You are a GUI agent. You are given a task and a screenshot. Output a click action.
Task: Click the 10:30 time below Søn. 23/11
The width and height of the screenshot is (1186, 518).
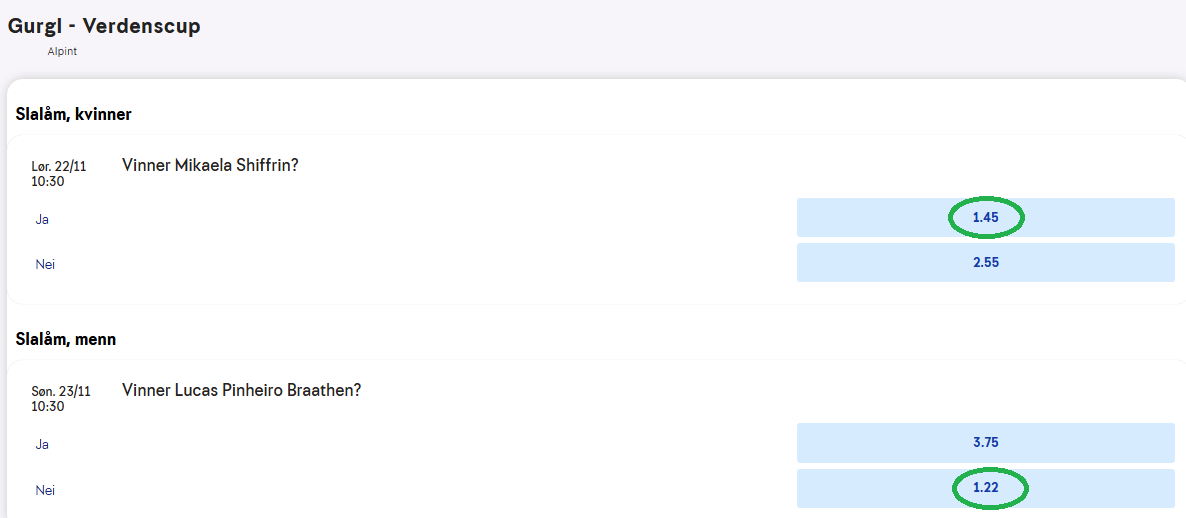48,406
